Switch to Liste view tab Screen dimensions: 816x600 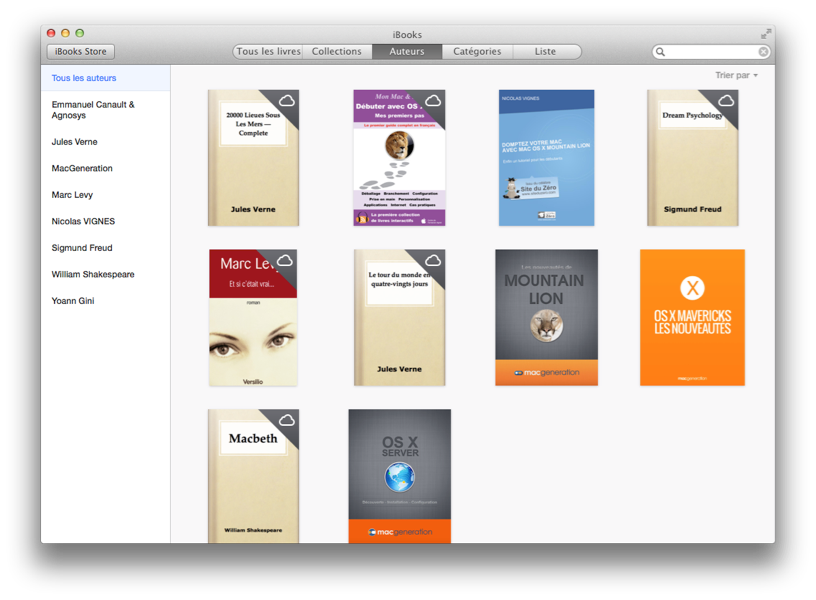tap(546, 52)
